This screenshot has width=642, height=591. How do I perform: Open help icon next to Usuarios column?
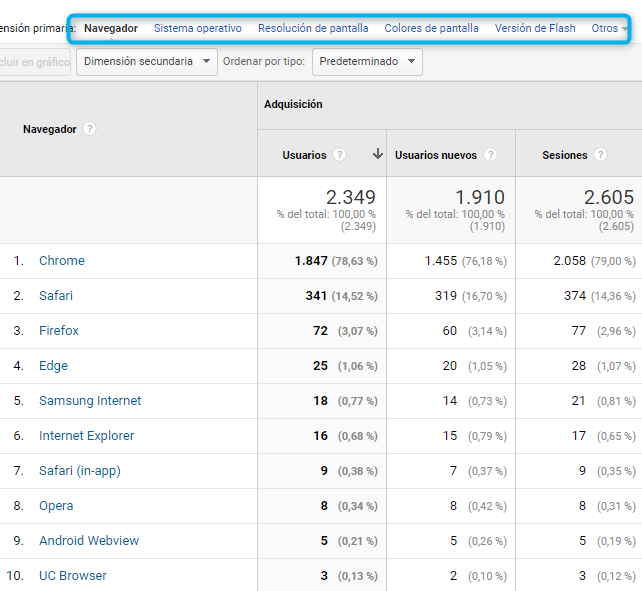click(339, 155)
